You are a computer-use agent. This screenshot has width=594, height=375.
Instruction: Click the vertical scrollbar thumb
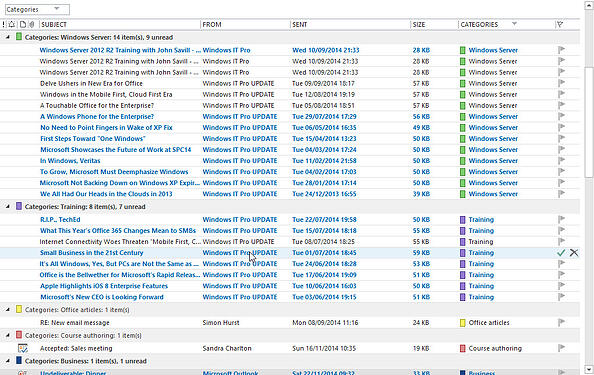589,122
